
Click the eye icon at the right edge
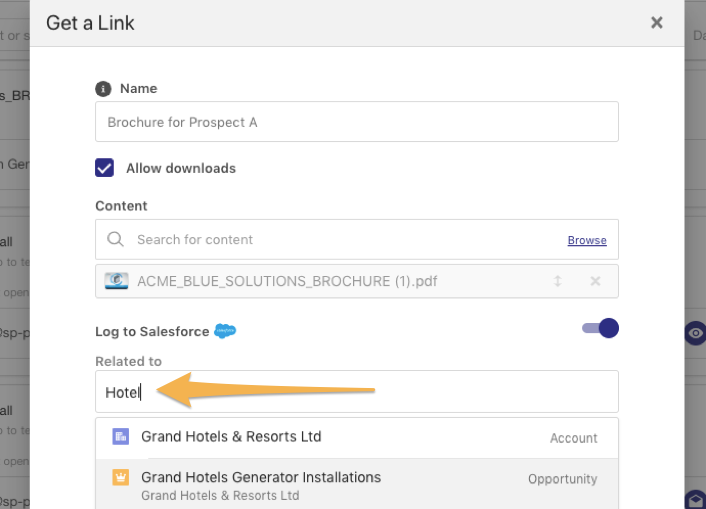click(x=695, y=333)
